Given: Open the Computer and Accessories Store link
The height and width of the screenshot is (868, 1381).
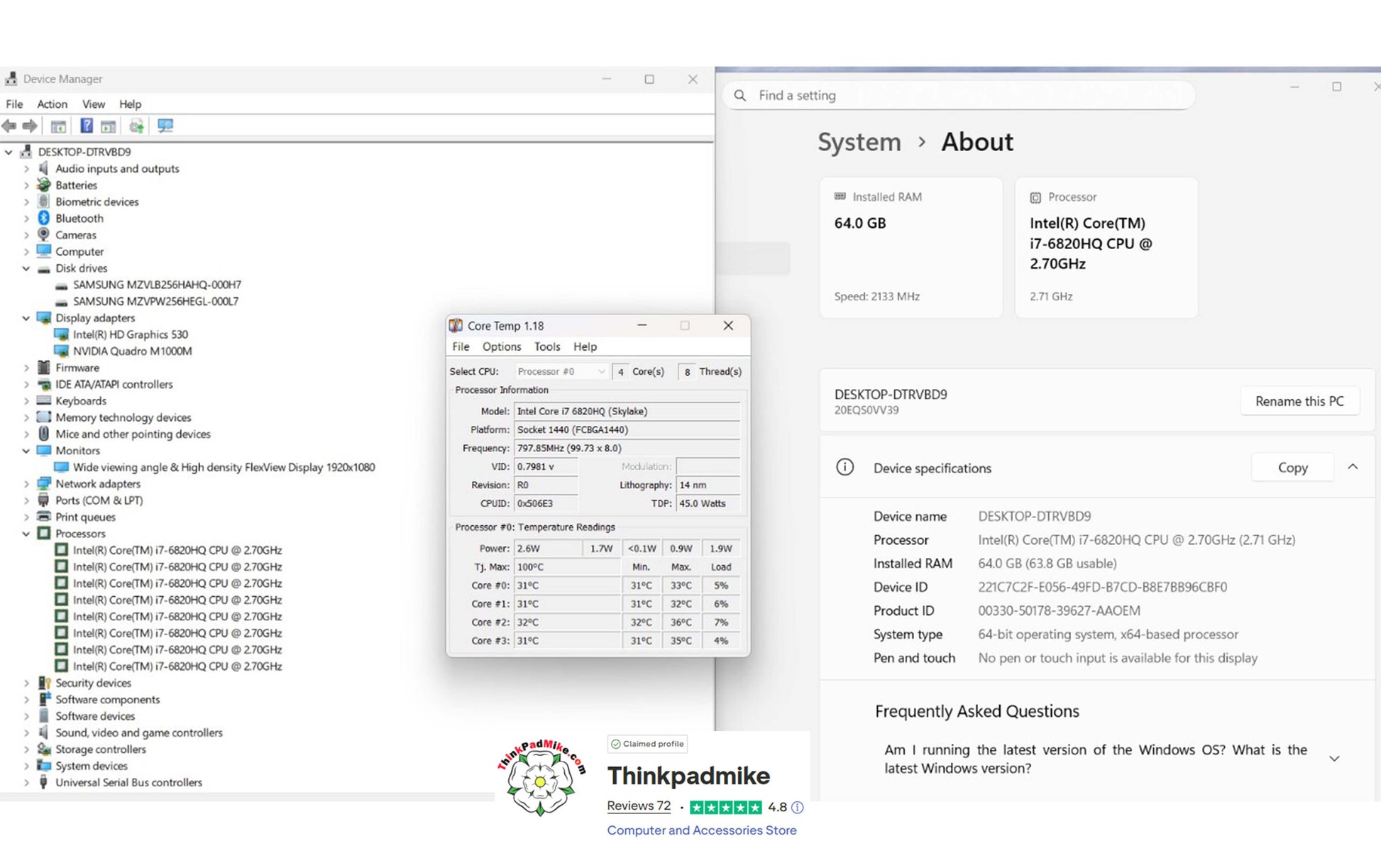Looking at the screenshot, I should 701,830.
